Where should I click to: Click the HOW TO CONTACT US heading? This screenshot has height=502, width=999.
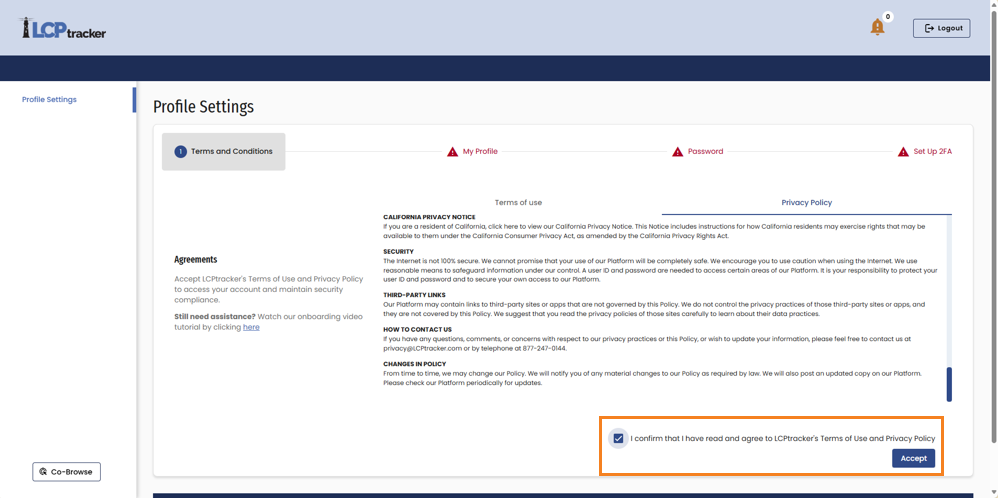pyautogui.click(x=417, y=329)
